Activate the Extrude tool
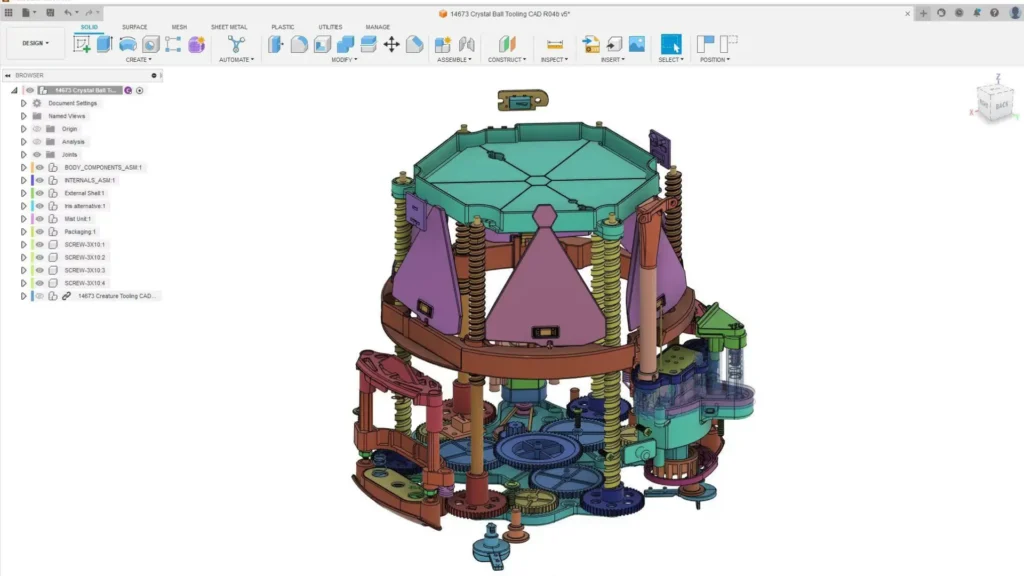Screen dimensions: 1024x576 [104, 43]
